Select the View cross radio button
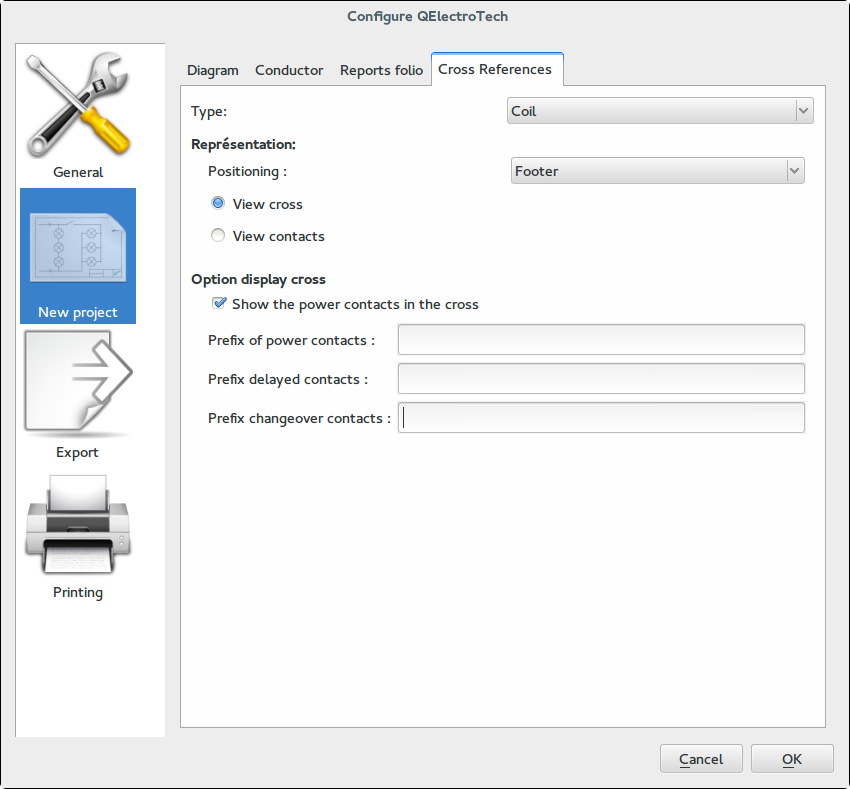 point(218,203)
